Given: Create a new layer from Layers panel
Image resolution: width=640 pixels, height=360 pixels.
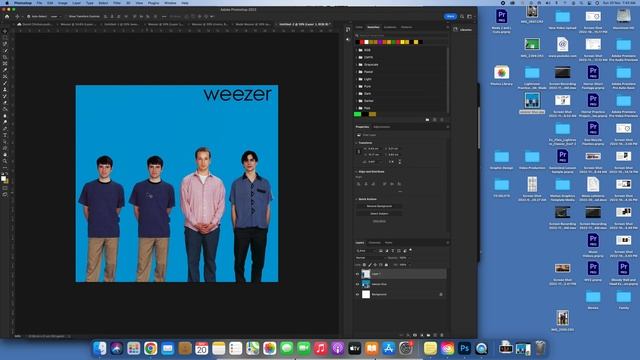Looking at the screenshot, I should pyautogui.click(x=435, y=335).
